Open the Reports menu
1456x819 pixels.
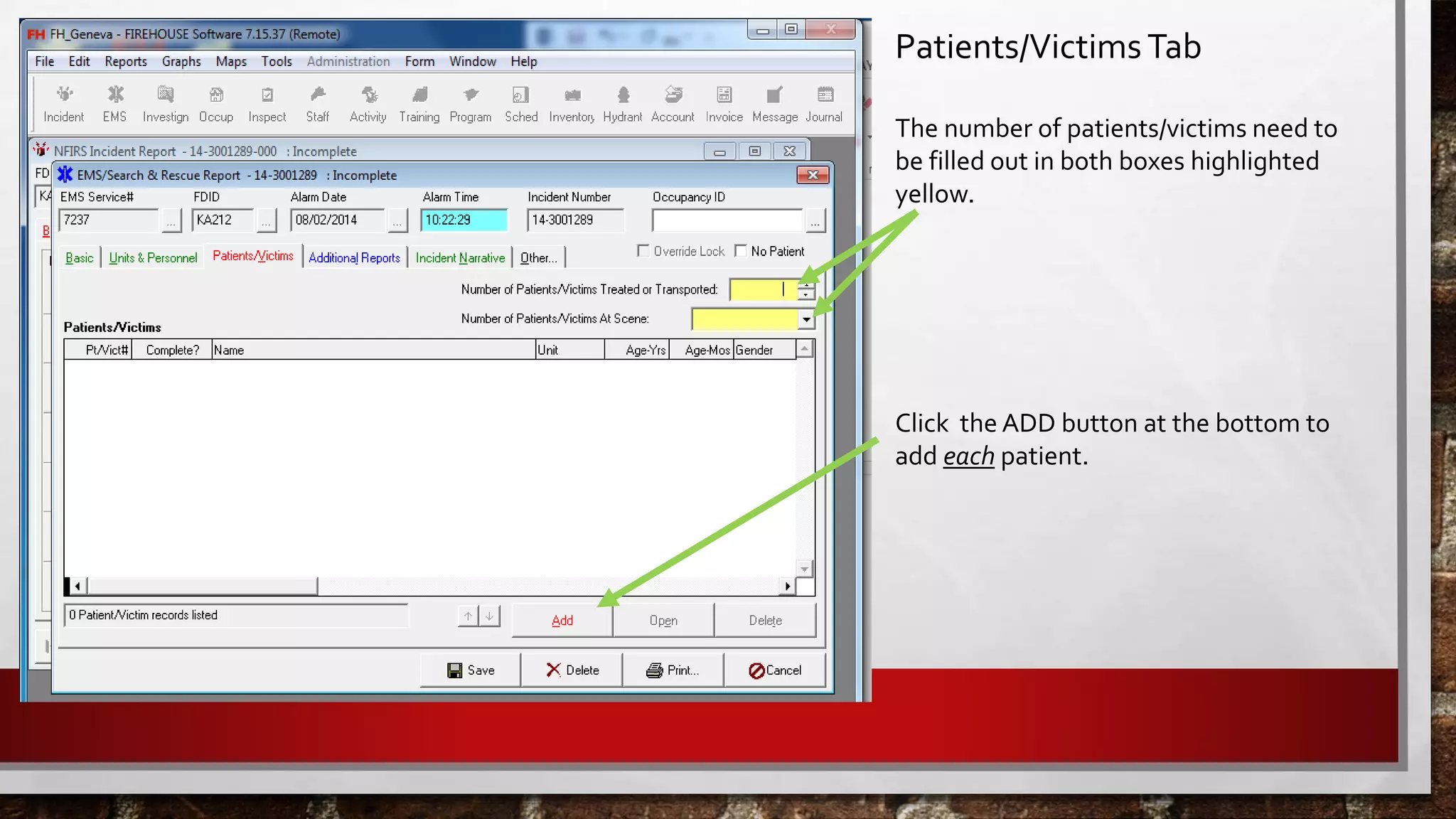pos(126,62)
